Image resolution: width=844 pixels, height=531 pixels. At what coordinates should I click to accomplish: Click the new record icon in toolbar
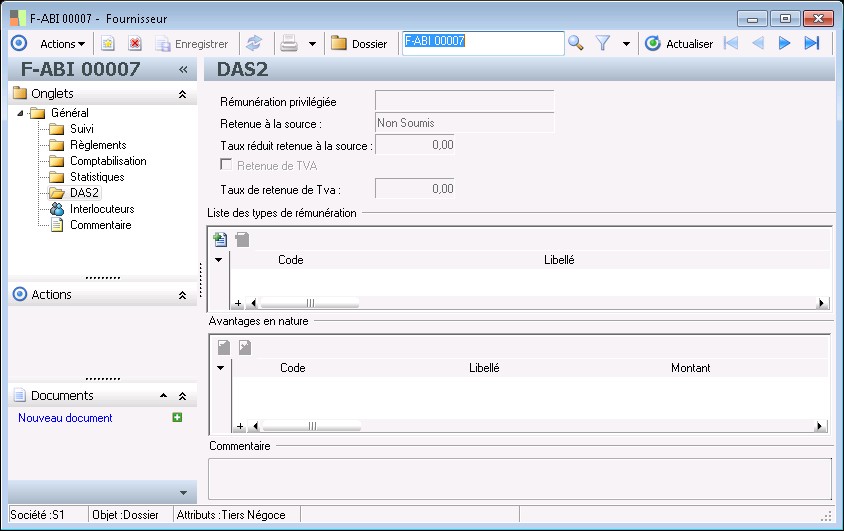(108, 43)
